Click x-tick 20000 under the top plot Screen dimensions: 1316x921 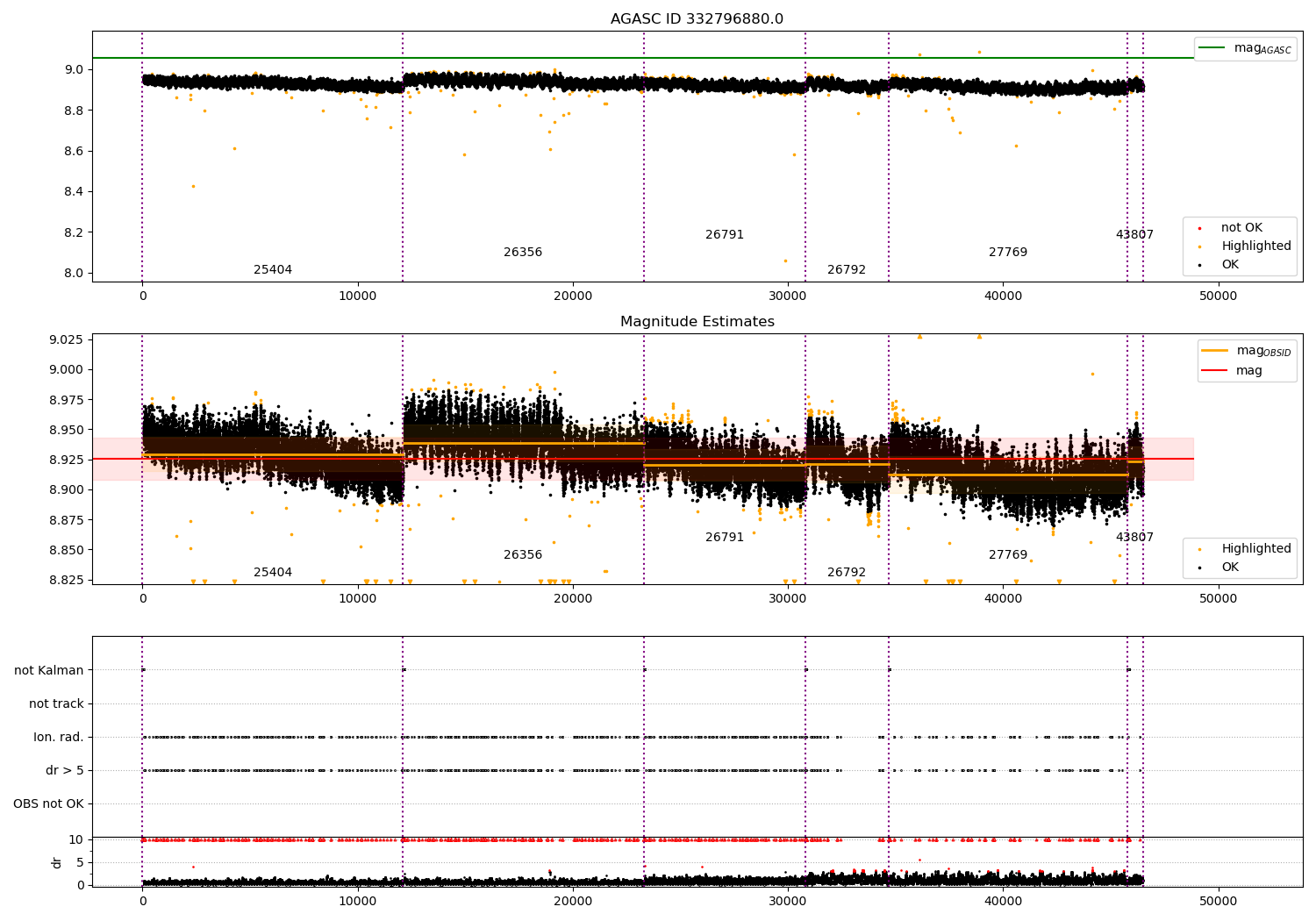point(573,296)
